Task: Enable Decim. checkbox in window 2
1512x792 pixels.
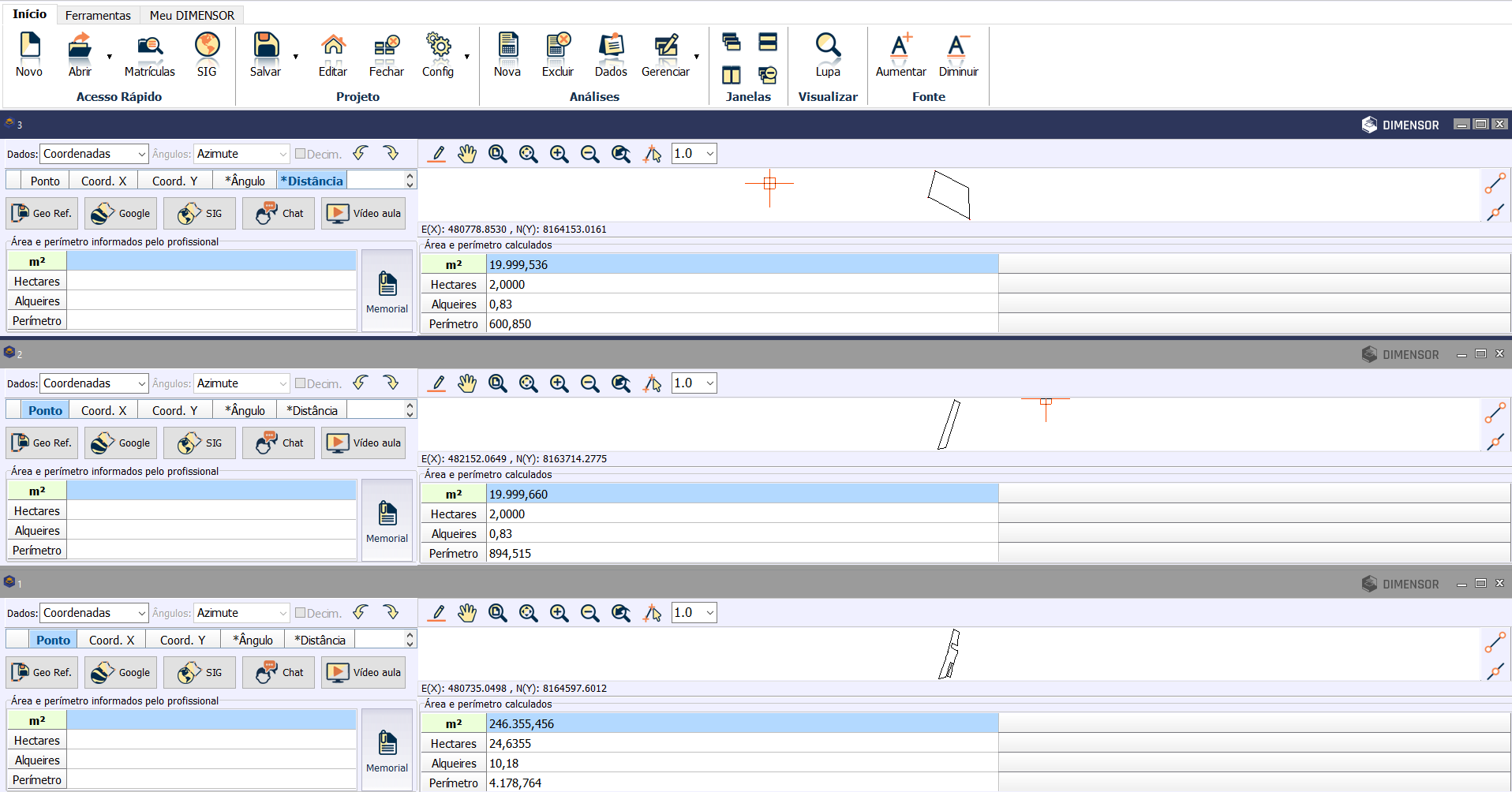Action: pyautogui.click(x=301, y=383)
